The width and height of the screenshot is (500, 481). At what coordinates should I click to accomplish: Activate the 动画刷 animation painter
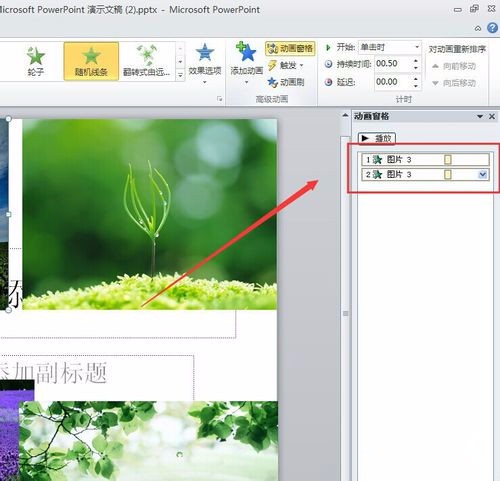pyautogui.click(x=286, y=82)
